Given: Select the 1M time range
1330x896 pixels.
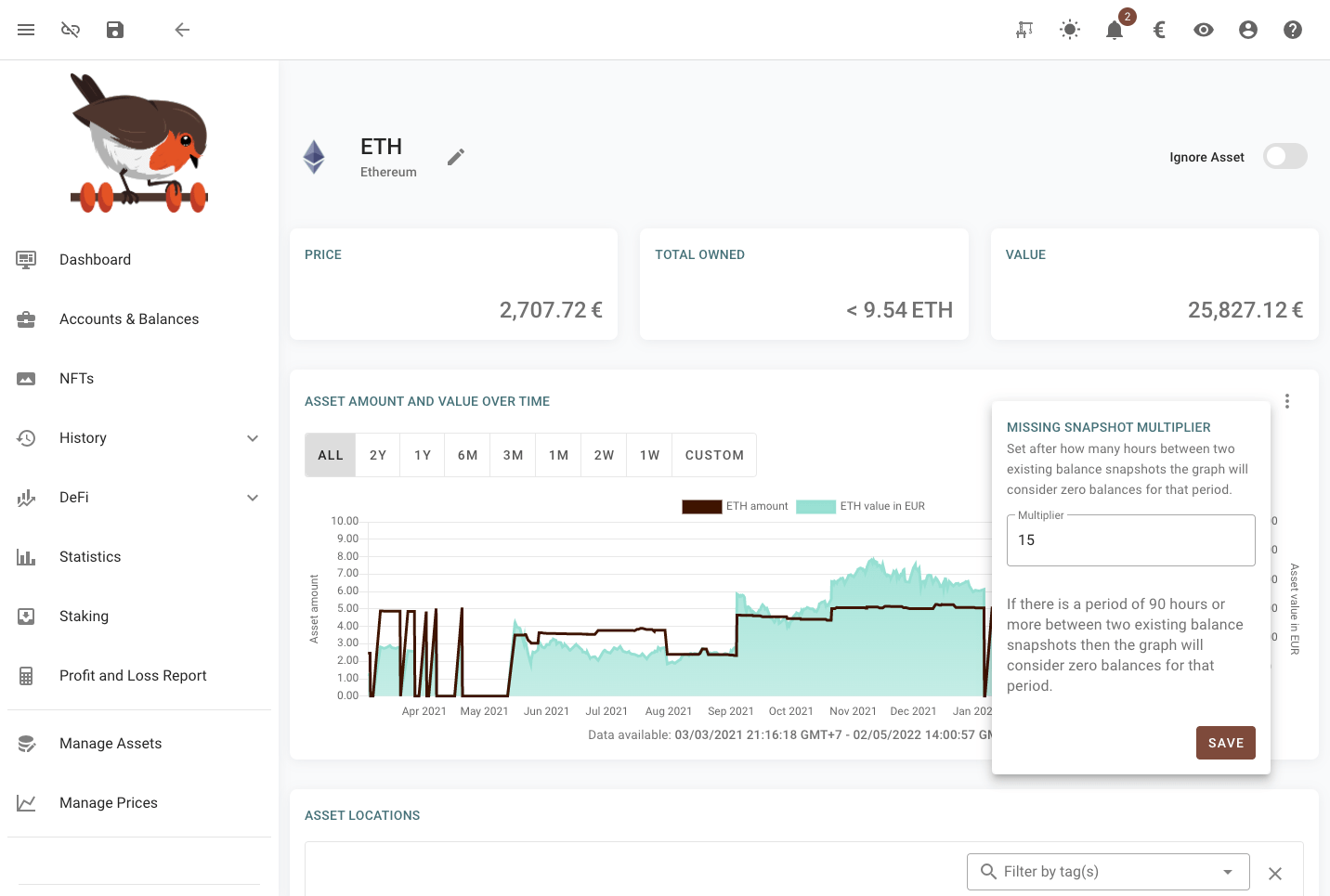Looking at the screenshot, I should coord(558,455).
